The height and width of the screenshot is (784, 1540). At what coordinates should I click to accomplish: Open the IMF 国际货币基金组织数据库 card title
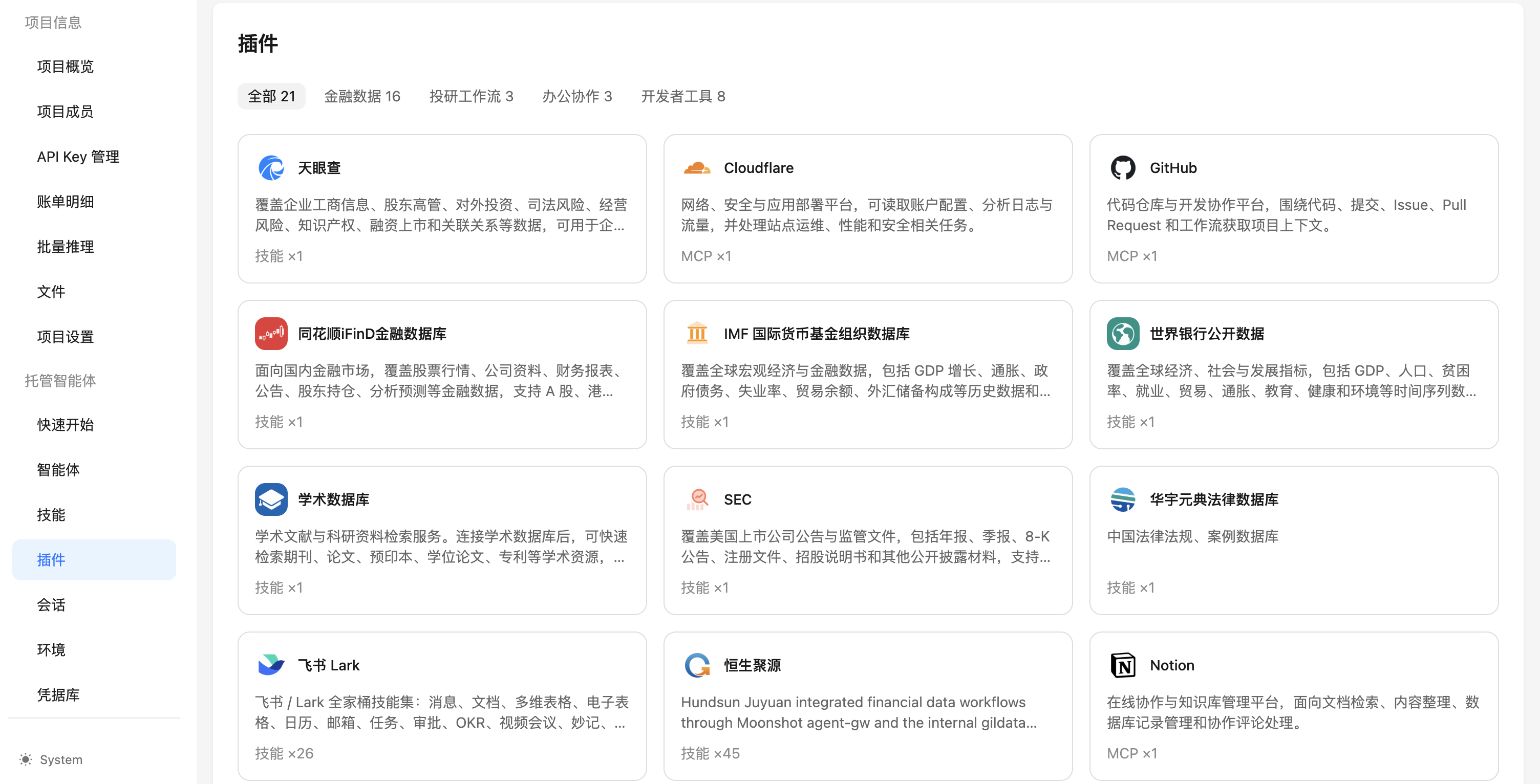817,334
